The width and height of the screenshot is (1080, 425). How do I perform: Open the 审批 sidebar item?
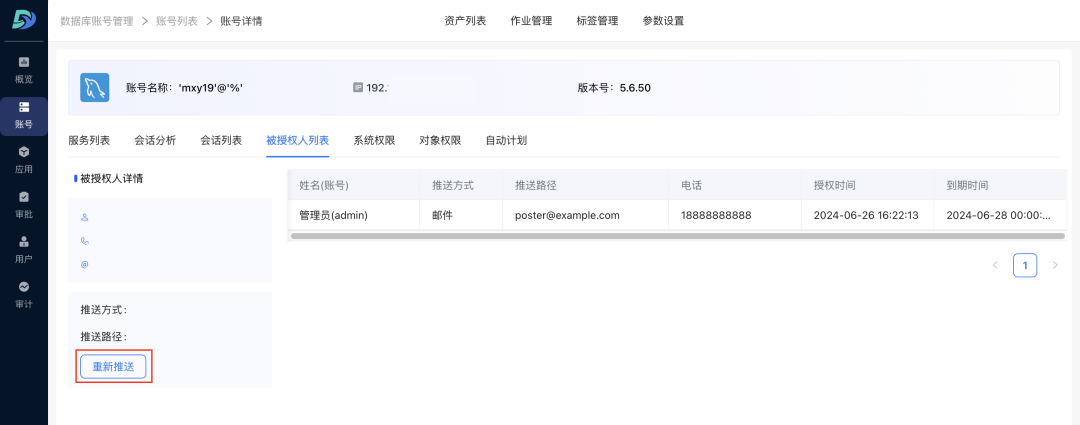(23, 205)
